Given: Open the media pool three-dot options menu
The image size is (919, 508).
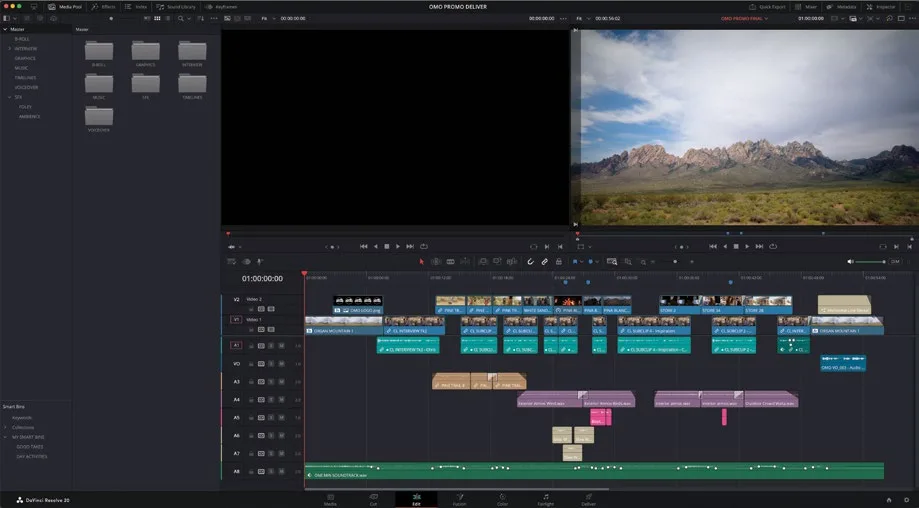Looking at the screenshot, I should [214, 18].
